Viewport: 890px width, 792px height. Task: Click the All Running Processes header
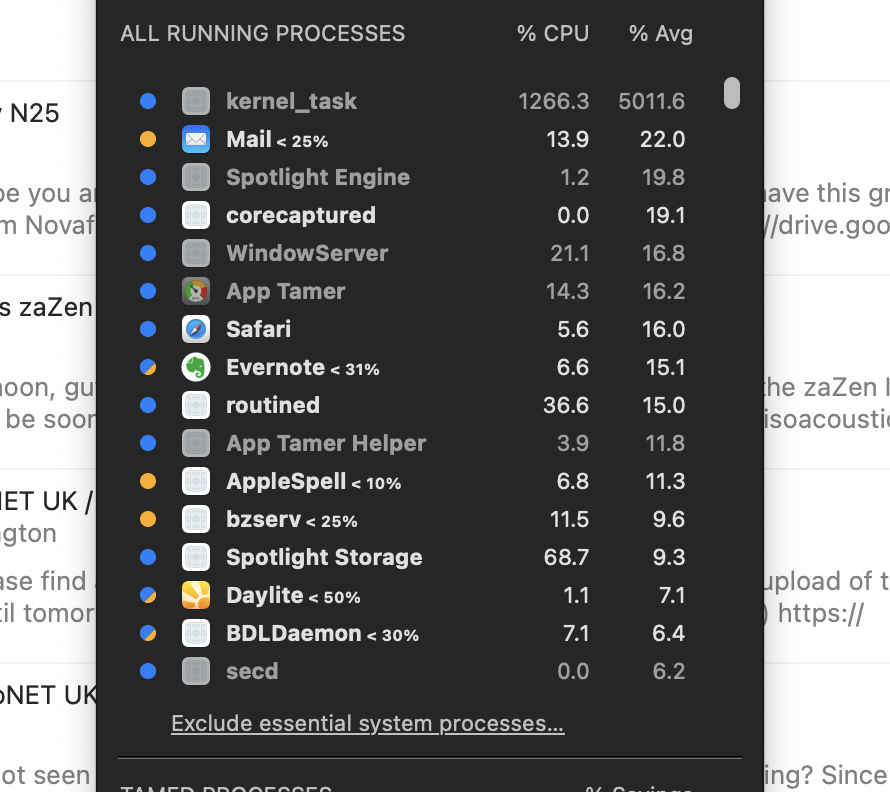tap(263, 33)
